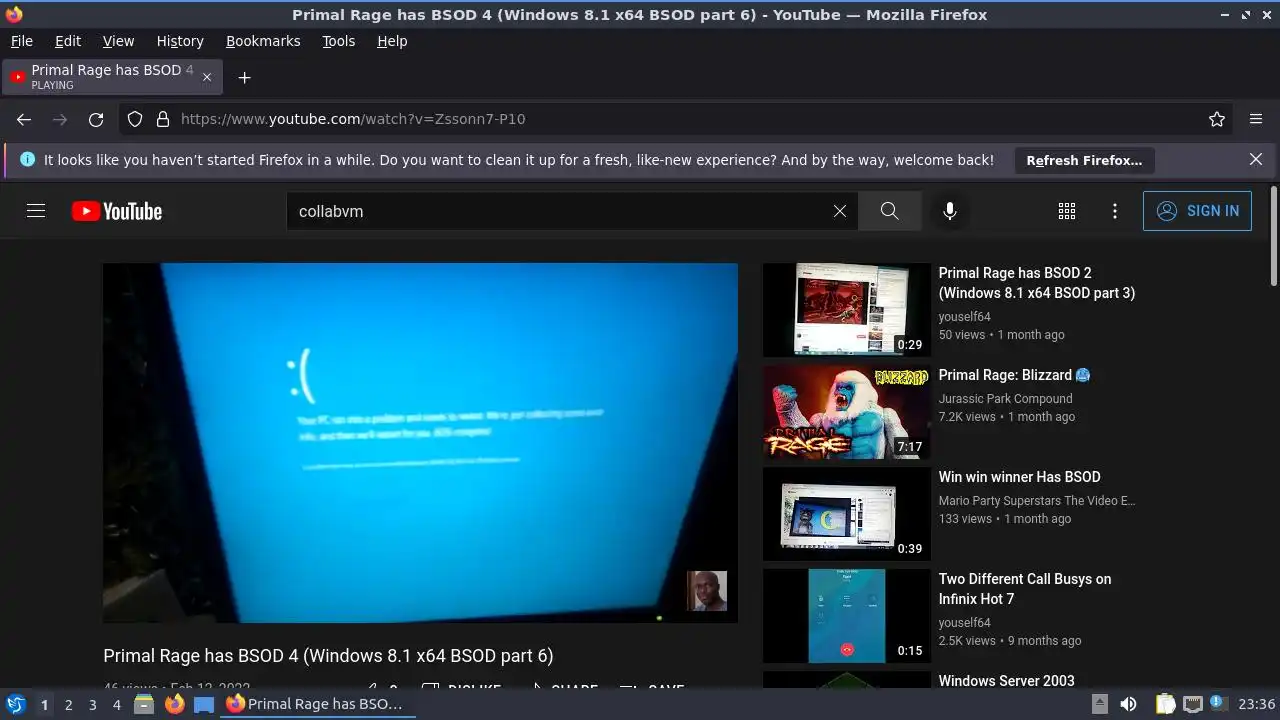Open the network tray icon
This screenshot has height=720, width=1280.
[1193, 704]
